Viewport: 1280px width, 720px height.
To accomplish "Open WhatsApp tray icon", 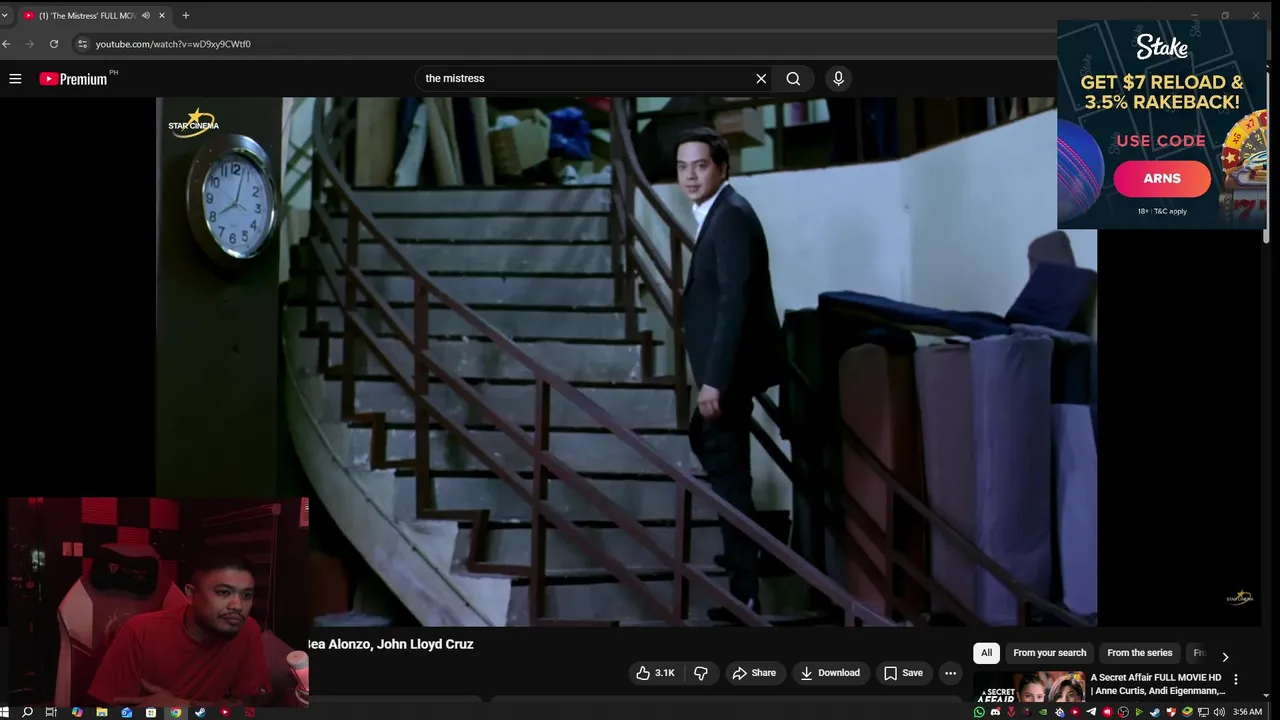I will tap(979, 712).
